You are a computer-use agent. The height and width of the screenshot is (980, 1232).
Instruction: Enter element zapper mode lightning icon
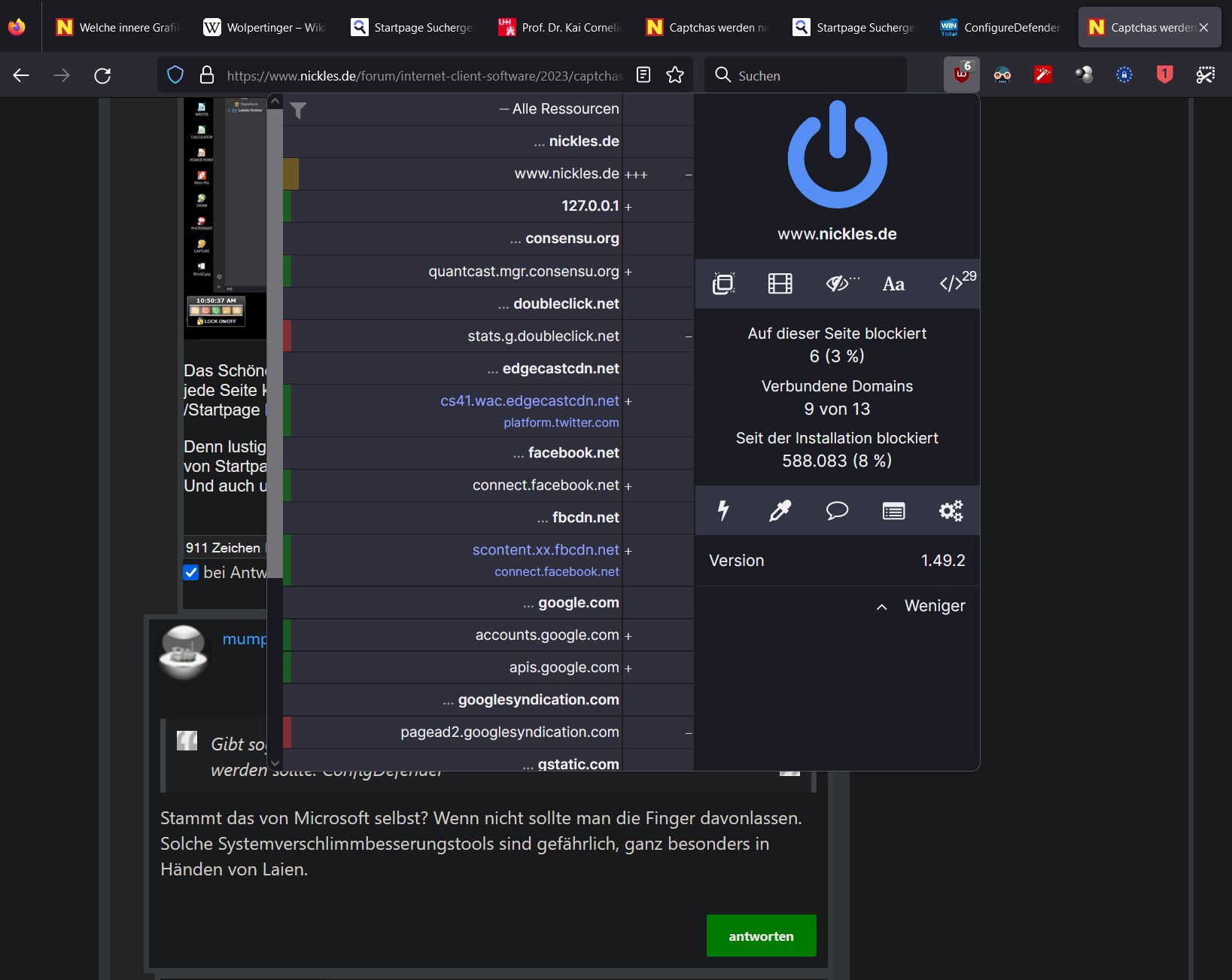(x=723, y=511)
